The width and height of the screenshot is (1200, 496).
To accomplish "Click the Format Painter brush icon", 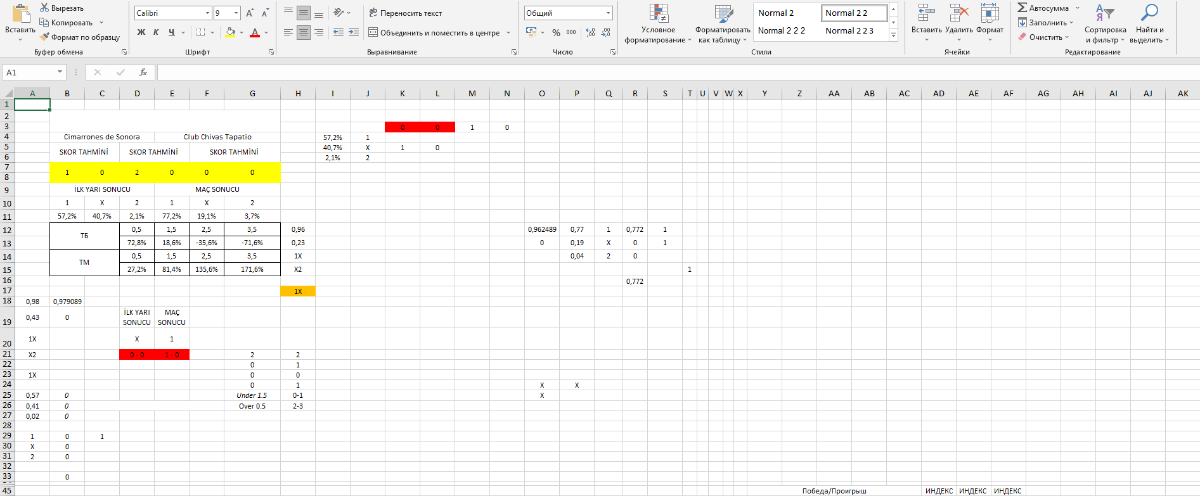I will pos(45,36).
